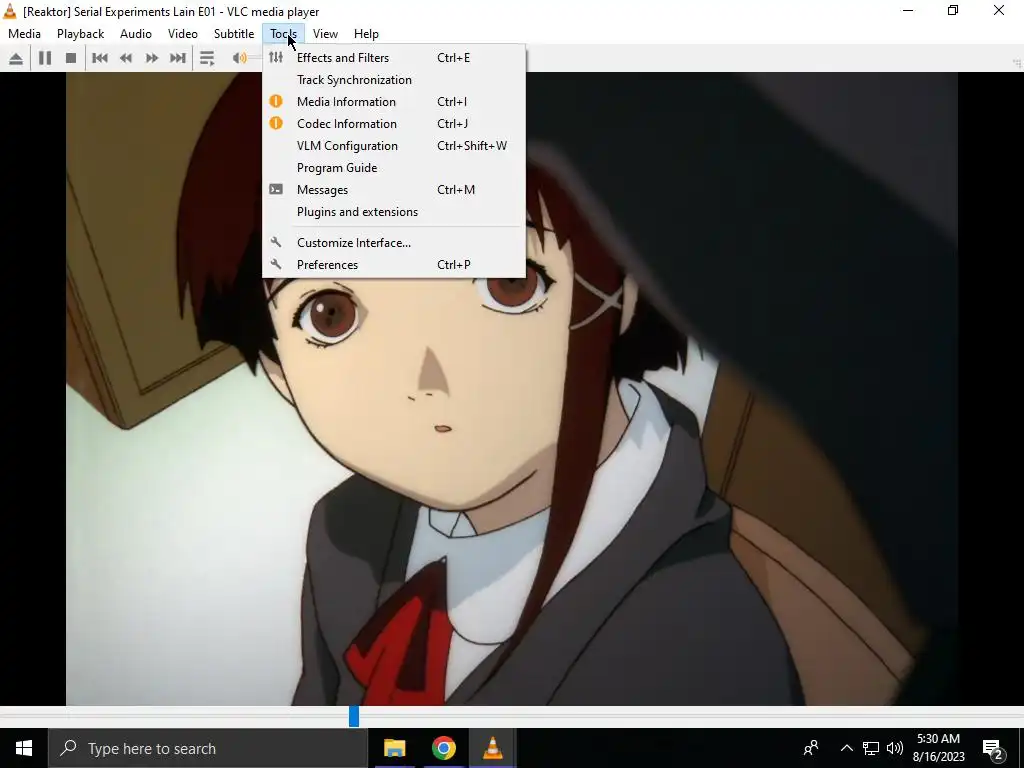The height and width of the screenshot is (768, 1024).
Task: Open network status tray icon
Action: 871,748
